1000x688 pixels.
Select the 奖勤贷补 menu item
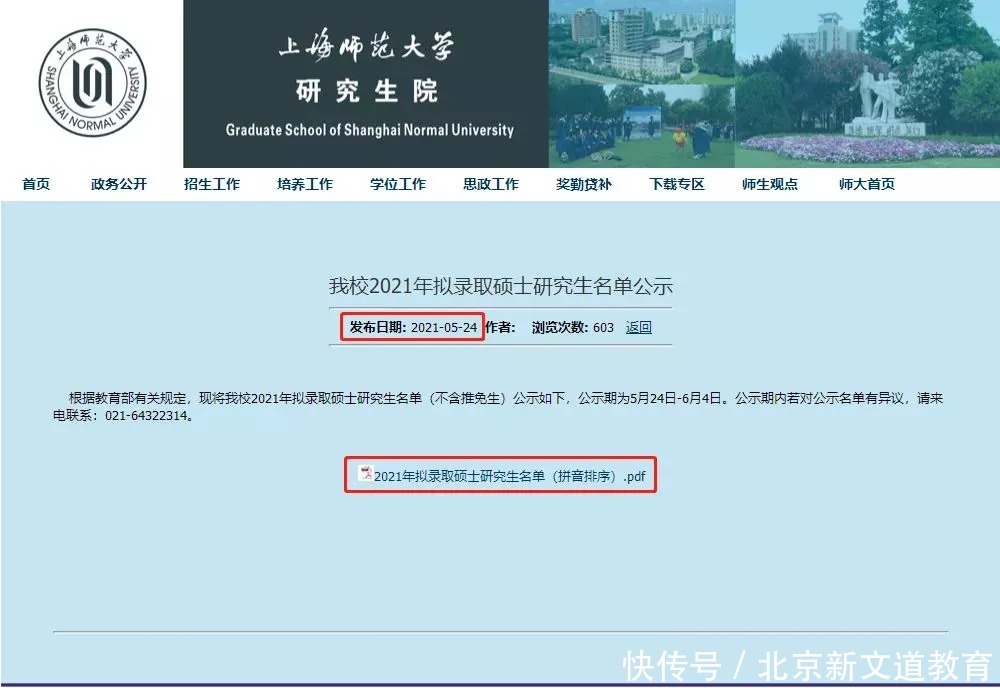[x=584, y=183]
